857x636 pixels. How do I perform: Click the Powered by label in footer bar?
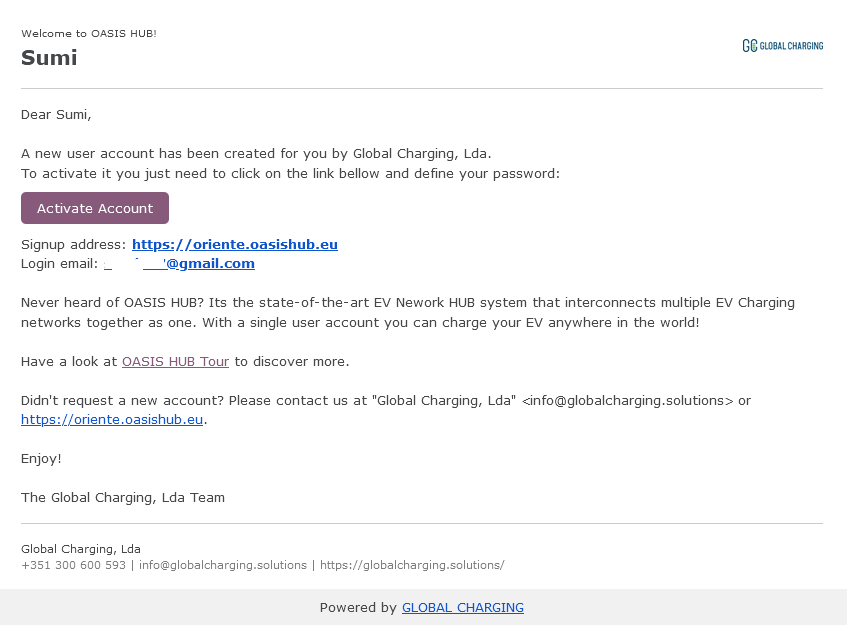[x=357, y=608]
